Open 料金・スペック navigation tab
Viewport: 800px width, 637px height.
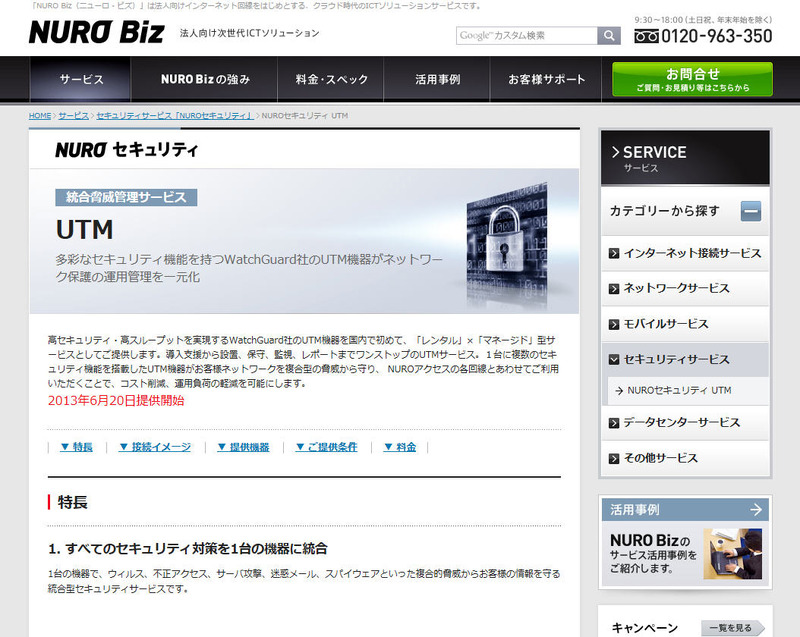click(x=332, y=79)
